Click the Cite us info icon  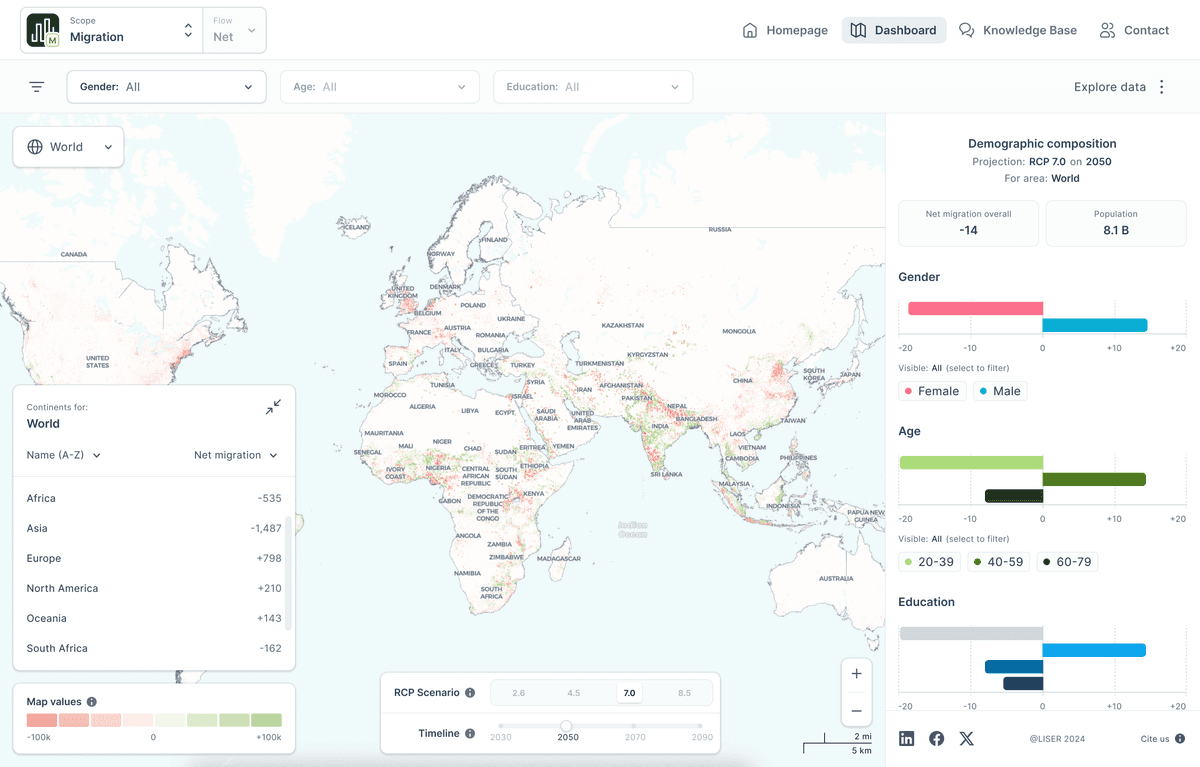[1180, 739]
